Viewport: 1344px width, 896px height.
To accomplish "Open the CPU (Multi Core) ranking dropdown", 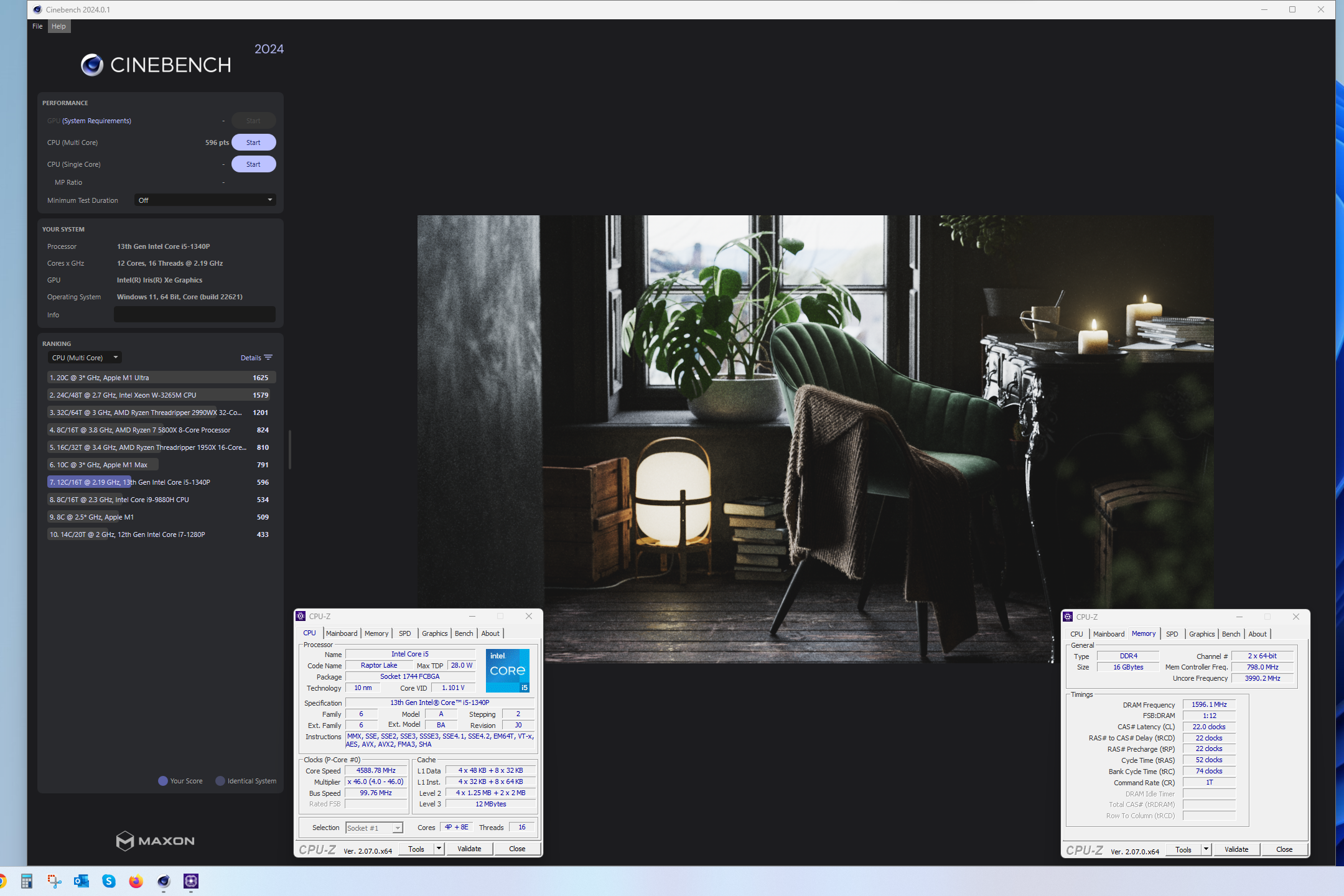I will 85,358.
